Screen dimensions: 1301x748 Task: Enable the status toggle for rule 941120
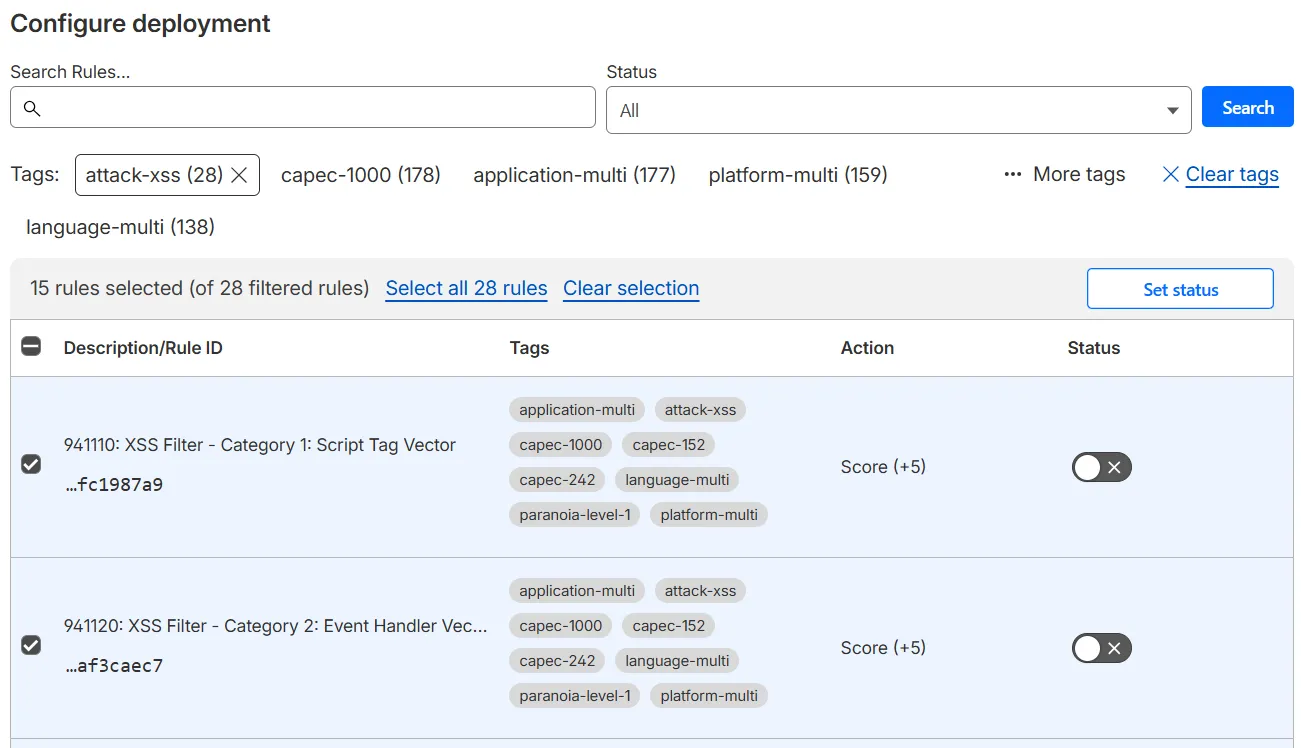click(1101, 648)
